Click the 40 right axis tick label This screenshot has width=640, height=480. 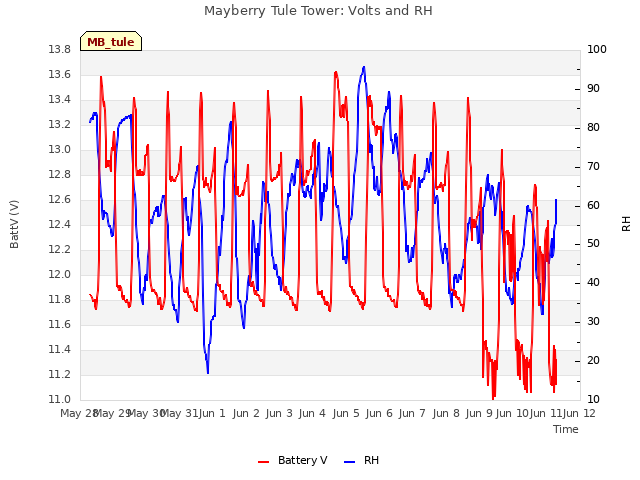pos(593,282)
